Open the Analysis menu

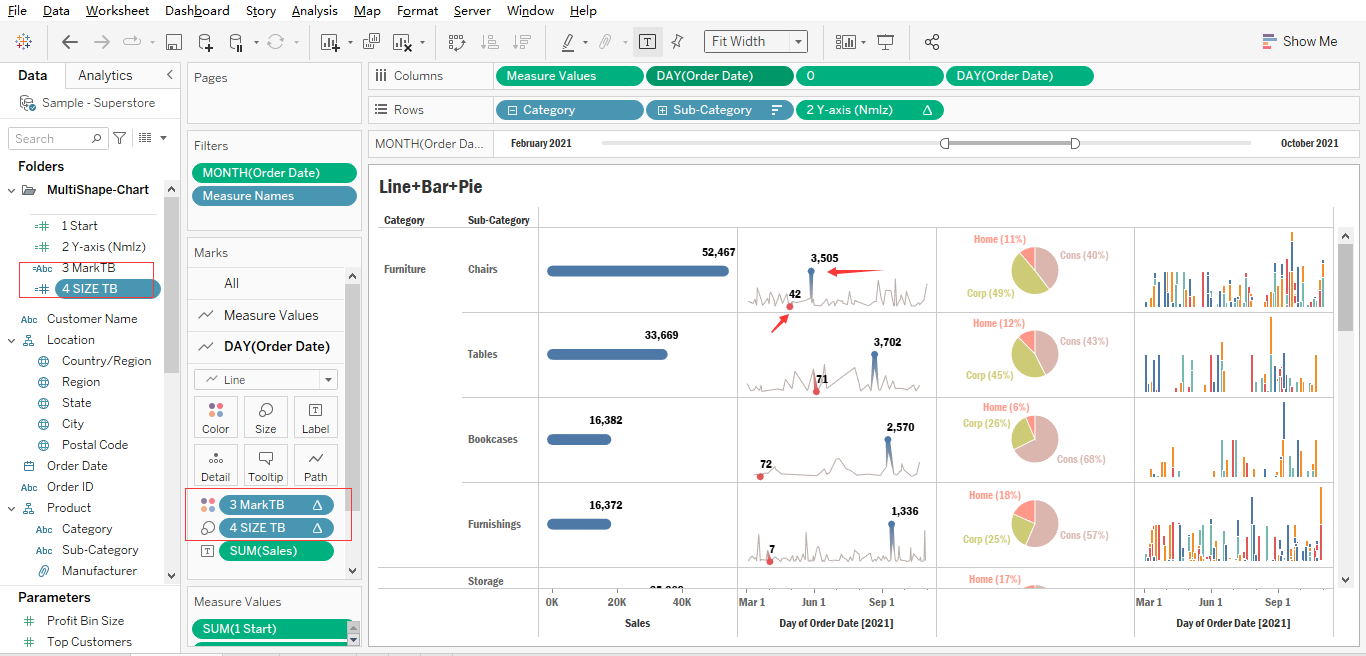click(314, 11)
